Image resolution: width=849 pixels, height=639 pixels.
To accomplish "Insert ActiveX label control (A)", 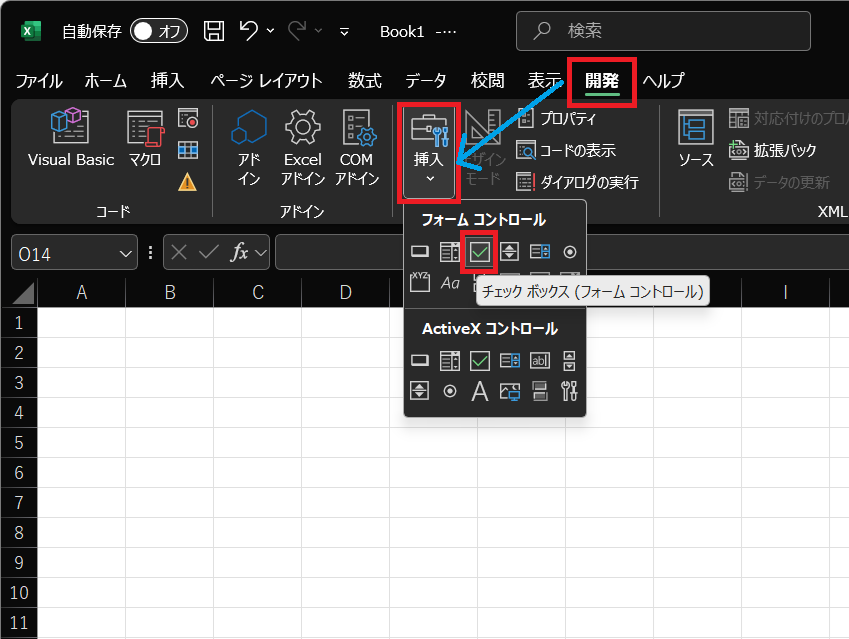I will pos(480,391).
